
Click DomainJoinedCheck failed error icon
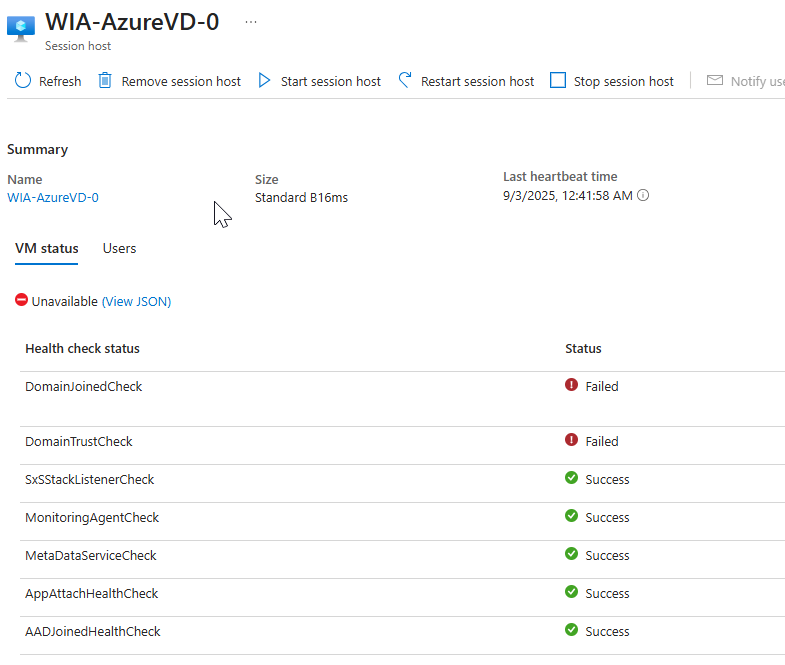(x=571, y=385)
